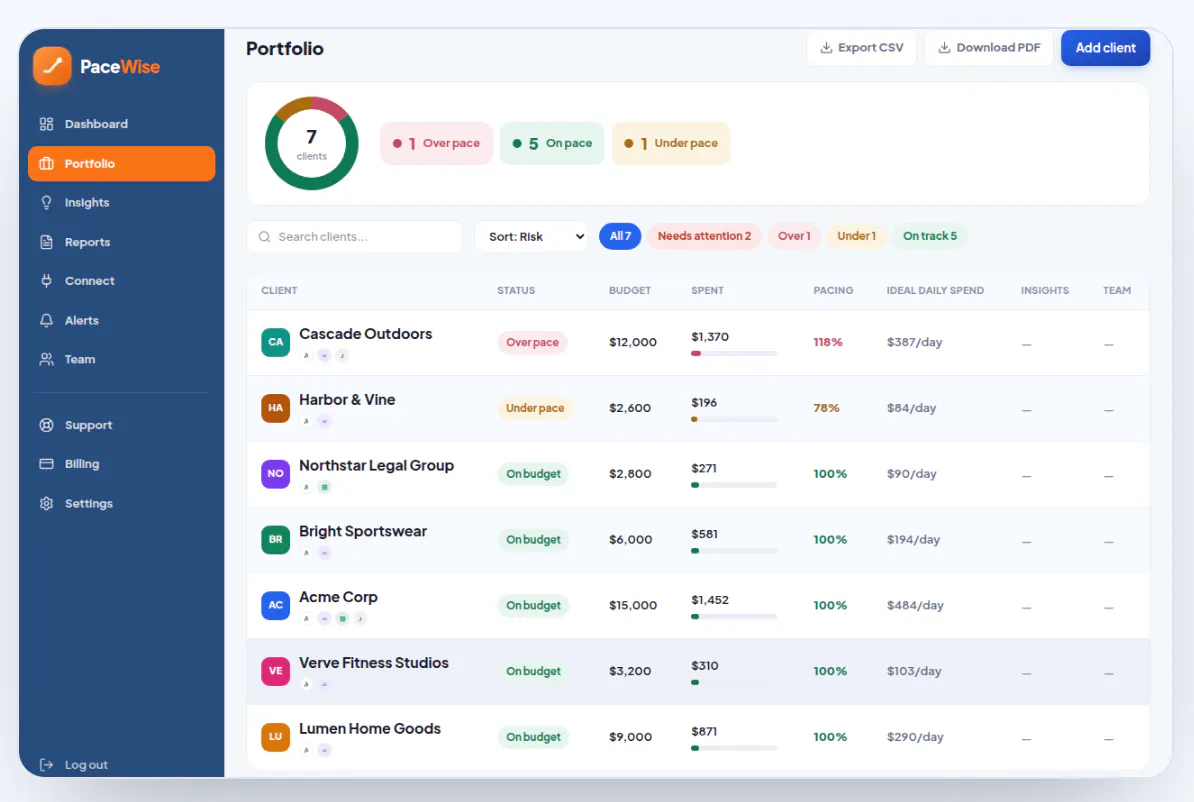Click the Log out icon
Screen dimensions: 1194x802
coord(46,765)
